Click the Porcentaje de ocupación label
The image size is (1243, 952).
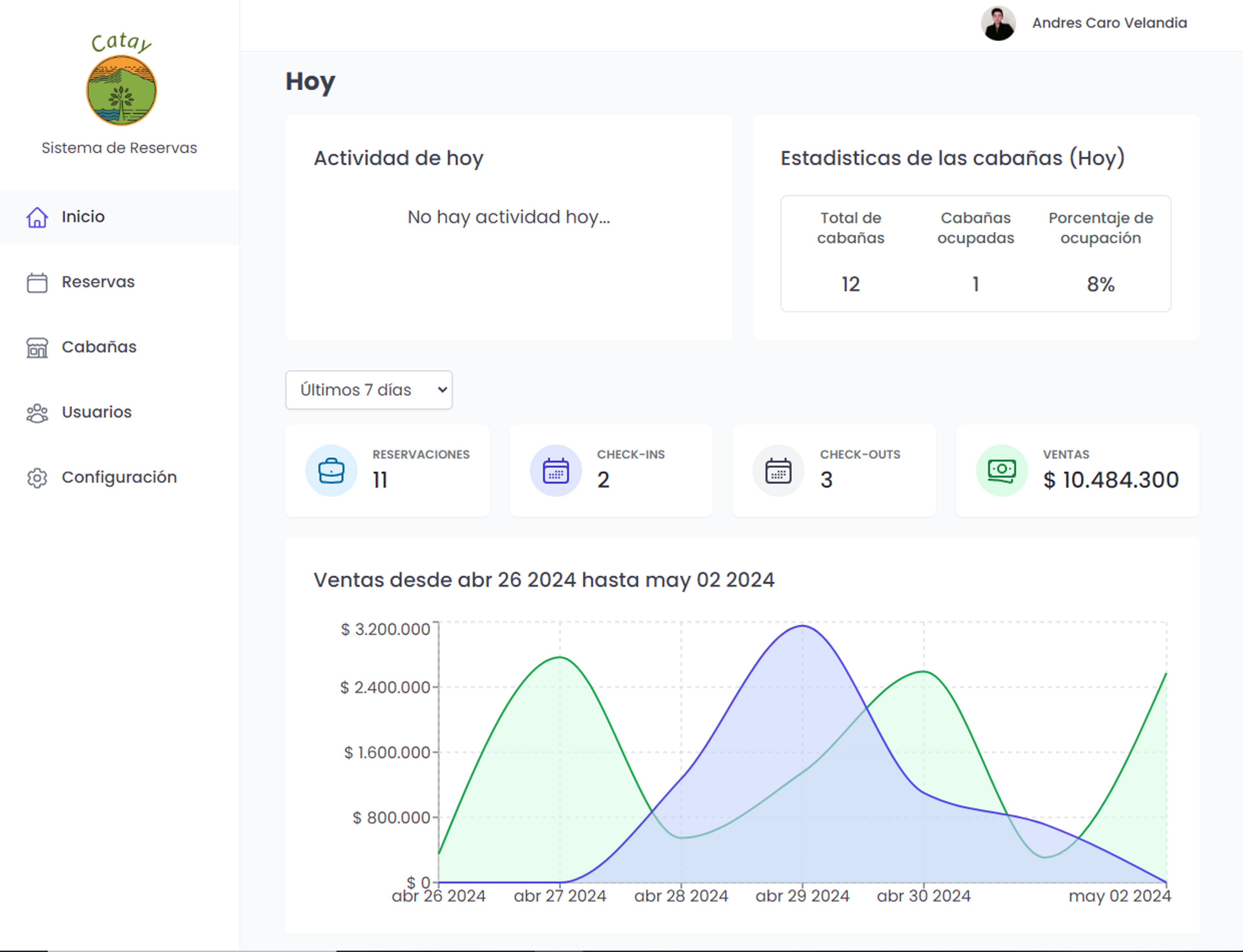tap(1100, 228)
